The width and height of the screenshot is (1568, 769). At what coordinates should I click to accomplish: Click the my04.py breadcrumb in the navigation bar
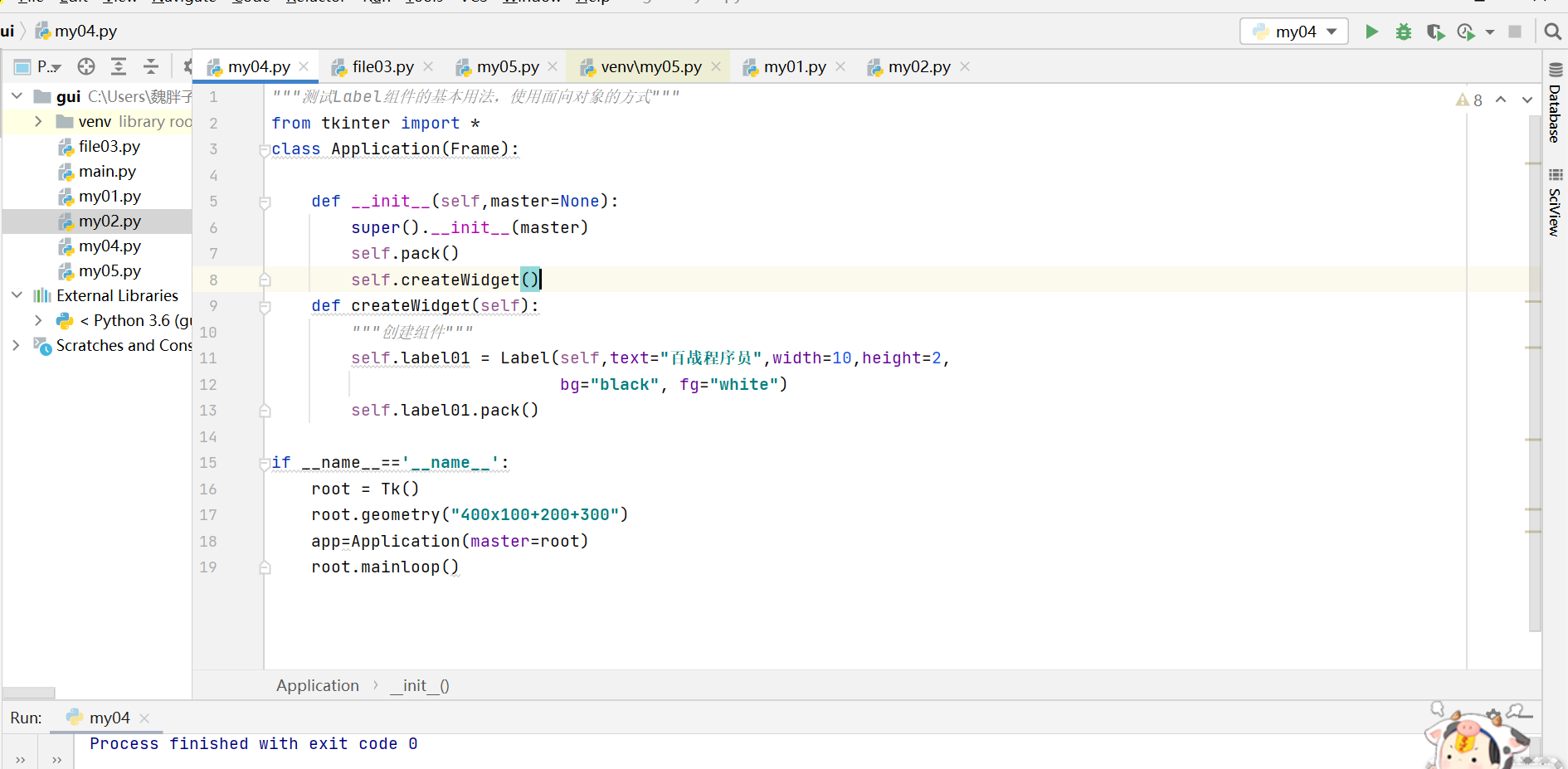76,32
